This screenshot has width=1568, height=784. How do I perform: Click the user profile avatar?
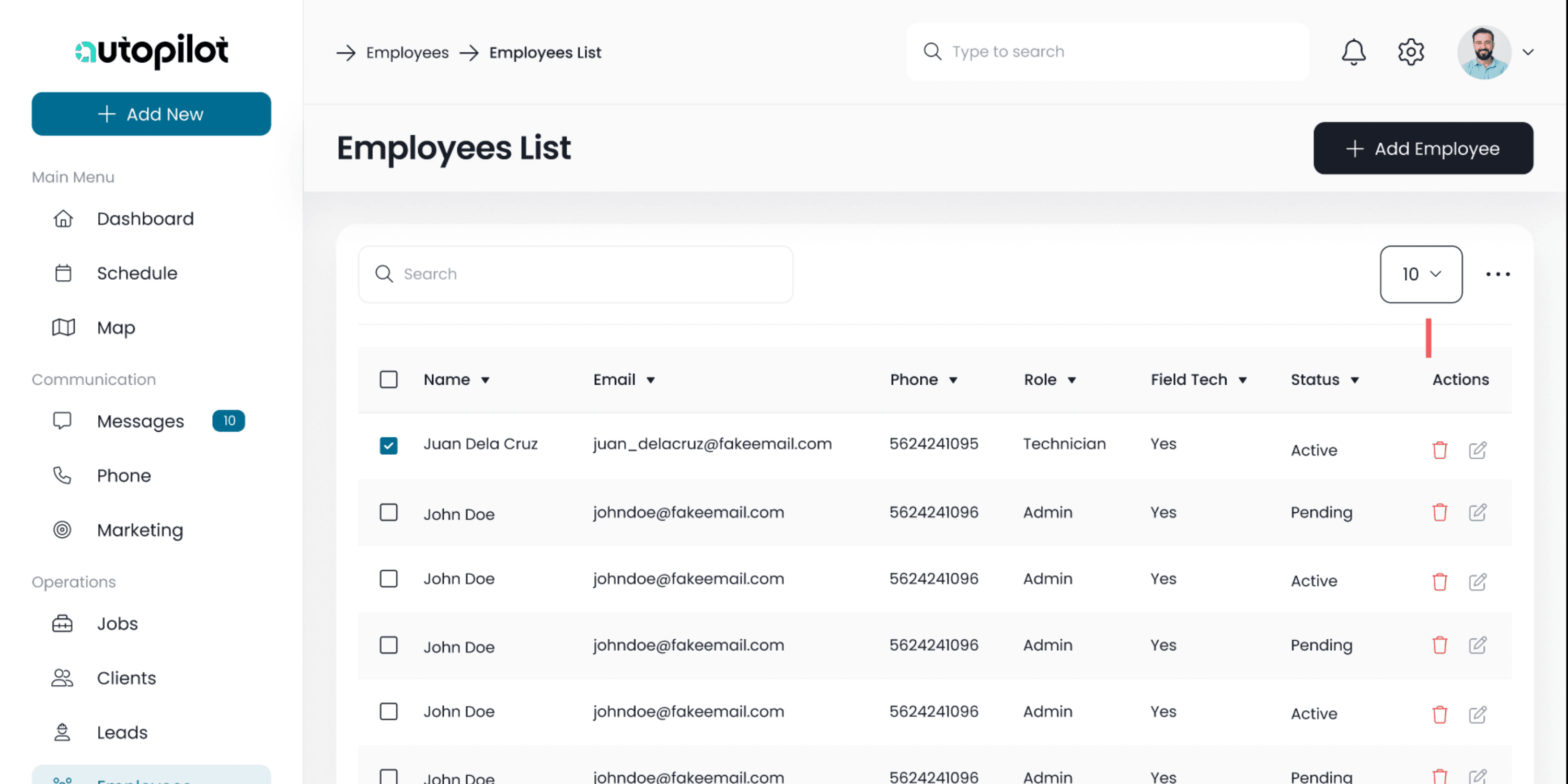[x=1484, y=52]
